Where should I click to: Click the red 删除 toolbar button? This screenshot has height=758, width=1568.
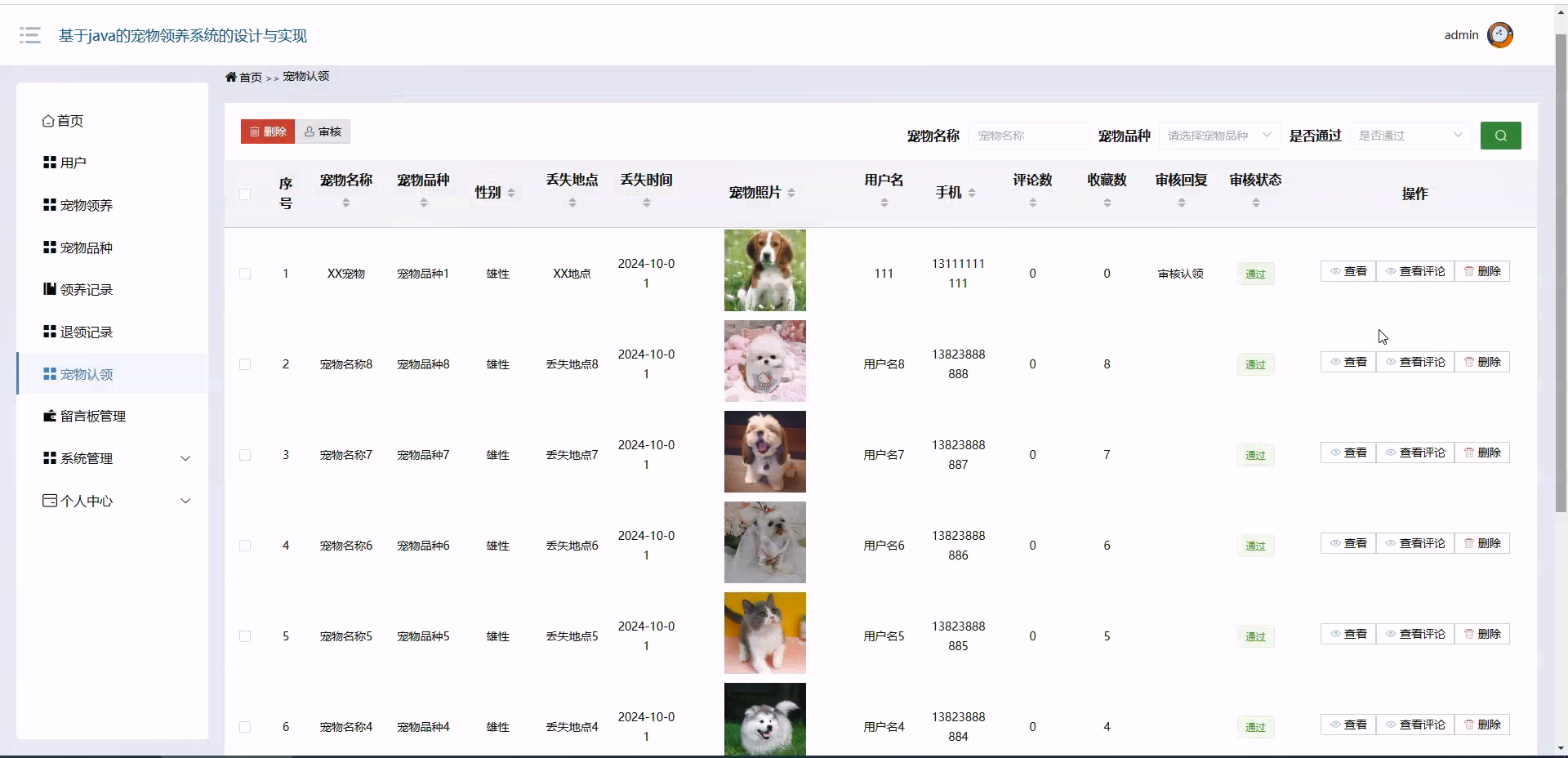point(268,132)
